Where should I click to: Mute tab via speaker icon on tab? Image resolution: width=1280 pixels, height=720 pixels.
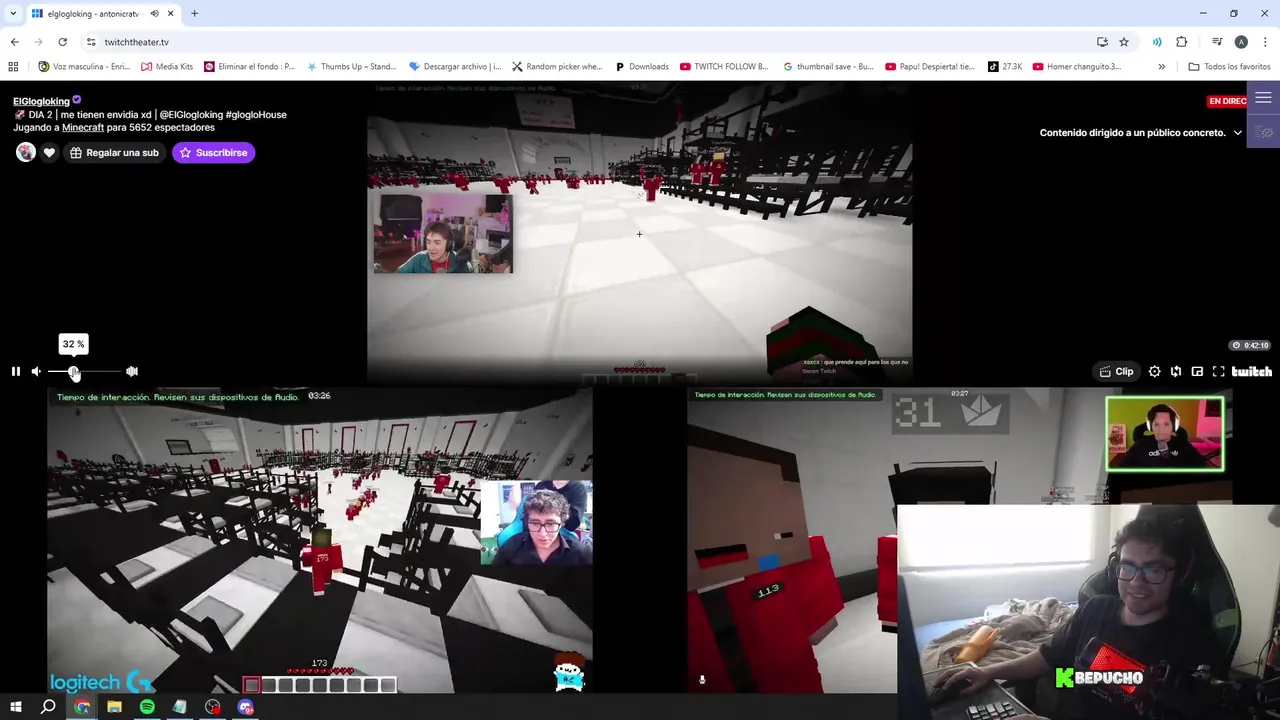pyautogui.click(x=154, y=14)
